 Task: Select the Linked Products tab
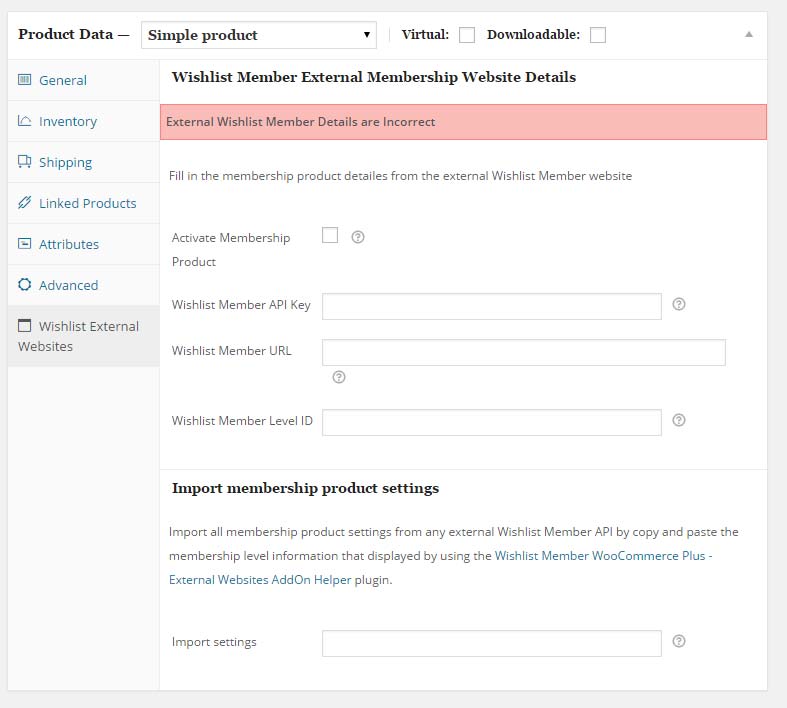[x=83, y=203]
